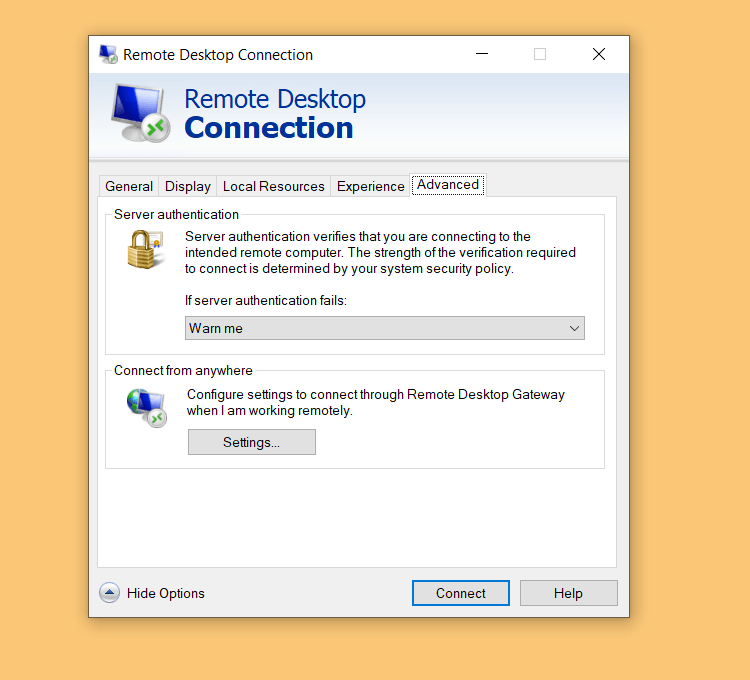The height and width of the screenshot is (680, 750).
Task: Click the Connect button
Action: pos(461,593)
